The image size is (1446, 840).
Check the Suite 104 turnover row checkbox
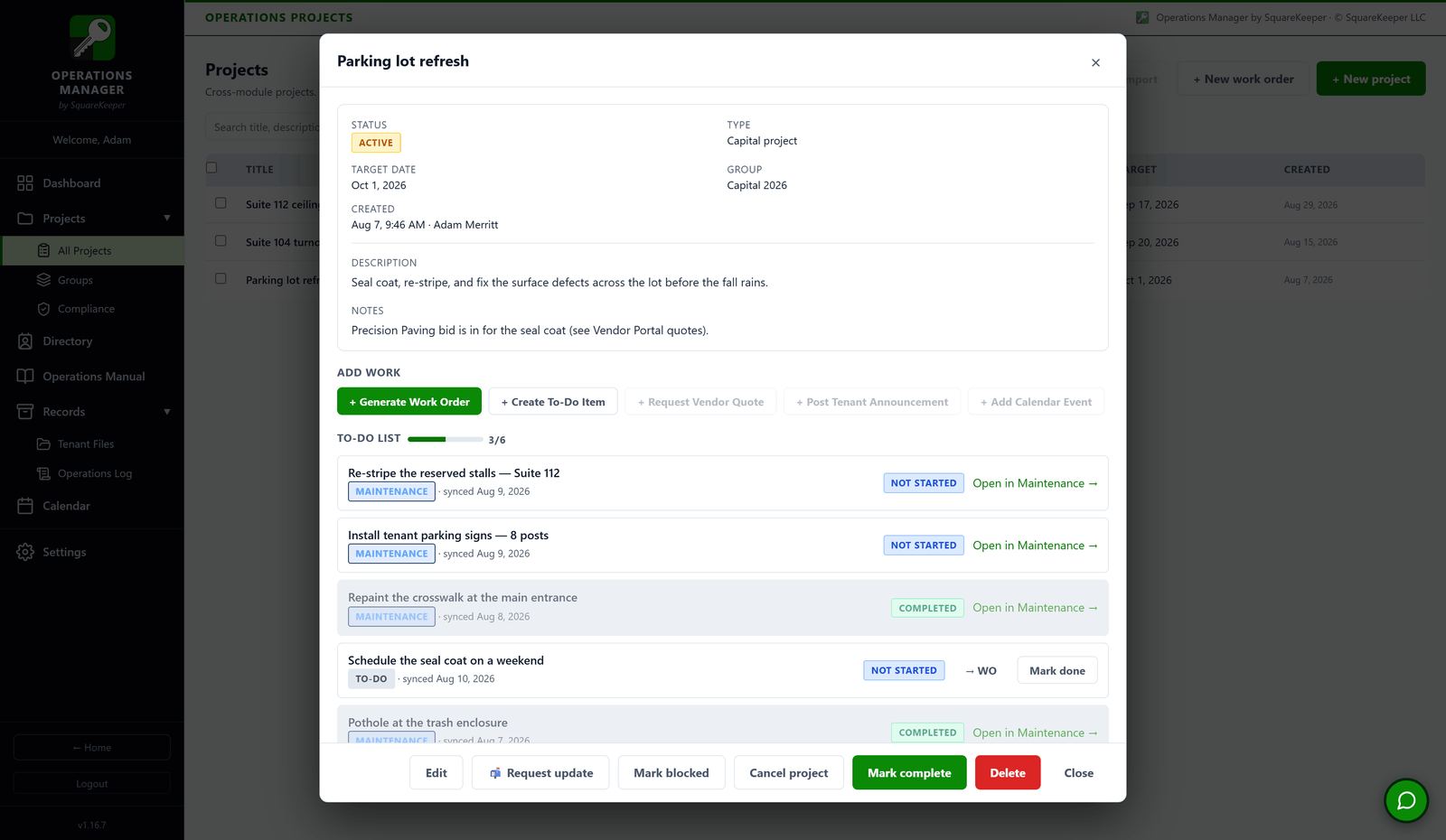tap(221, 241)
